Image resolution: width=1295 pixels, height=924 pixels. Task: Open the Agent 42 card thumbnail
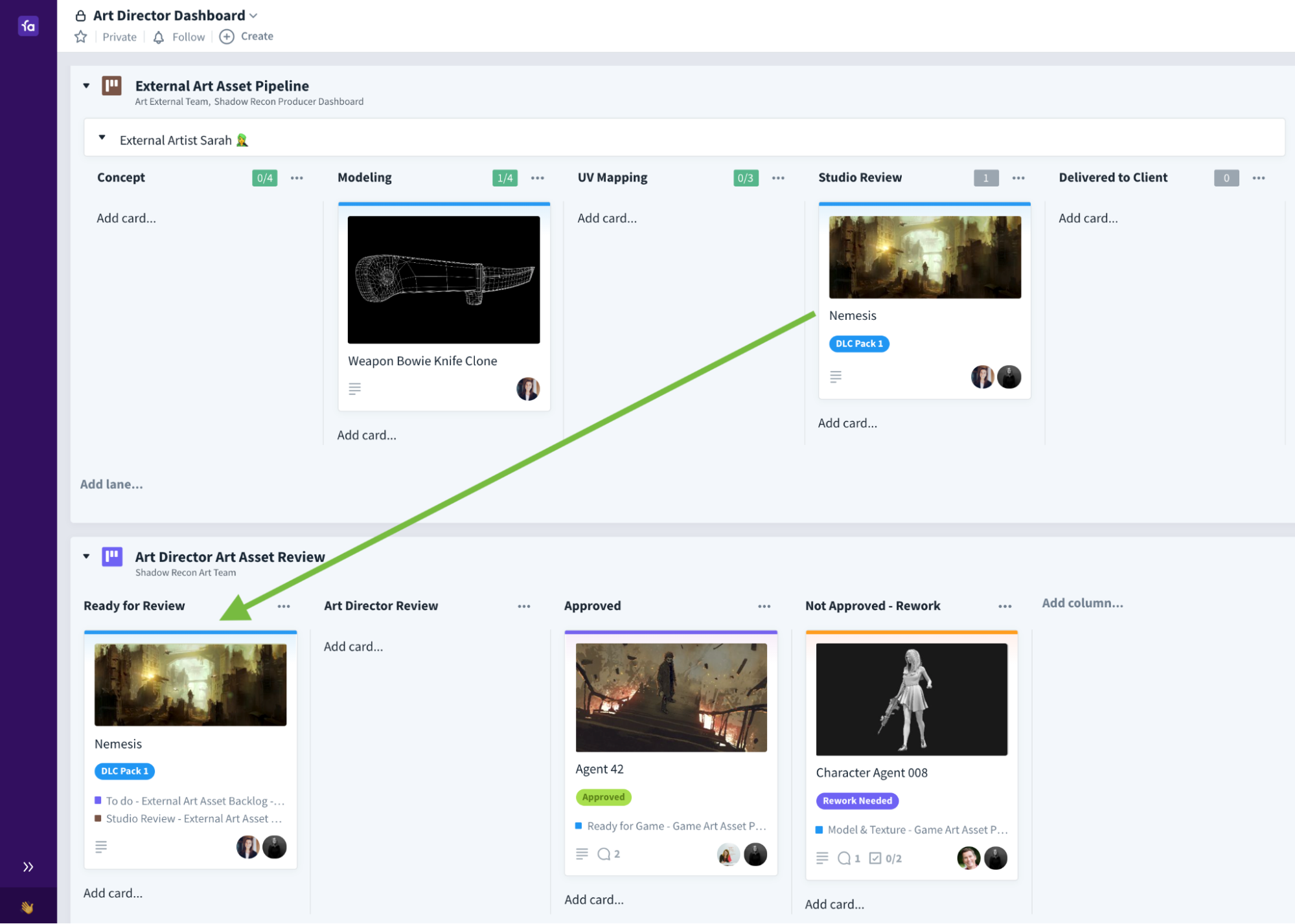[x=670, y=697]
